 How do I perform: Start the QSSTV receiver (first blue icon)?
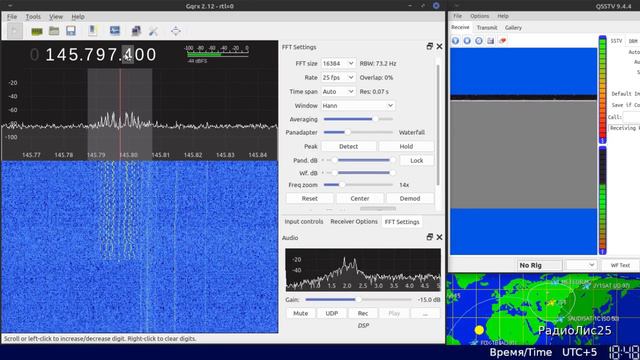[456, 41]
